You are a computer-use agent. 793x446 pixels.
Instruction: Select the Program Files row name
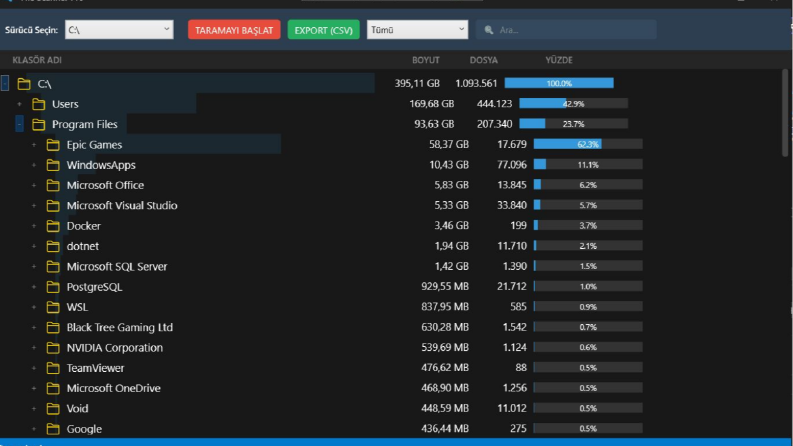[x=84, y=124]
